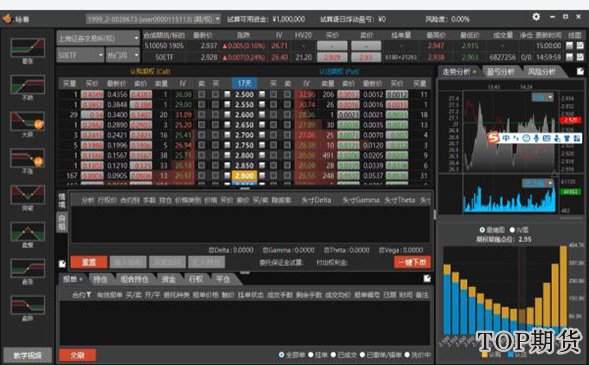The width and height of the screenshot is (589, 365).
Task: Open the Shanghai exchange selector dropdown
Action: (x=98, y=38)
